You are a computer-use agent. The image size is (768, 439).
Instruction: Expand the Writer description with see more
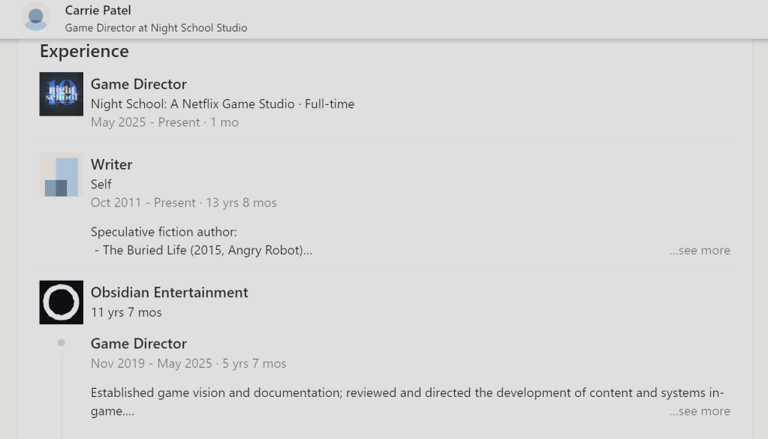[699, 250]
